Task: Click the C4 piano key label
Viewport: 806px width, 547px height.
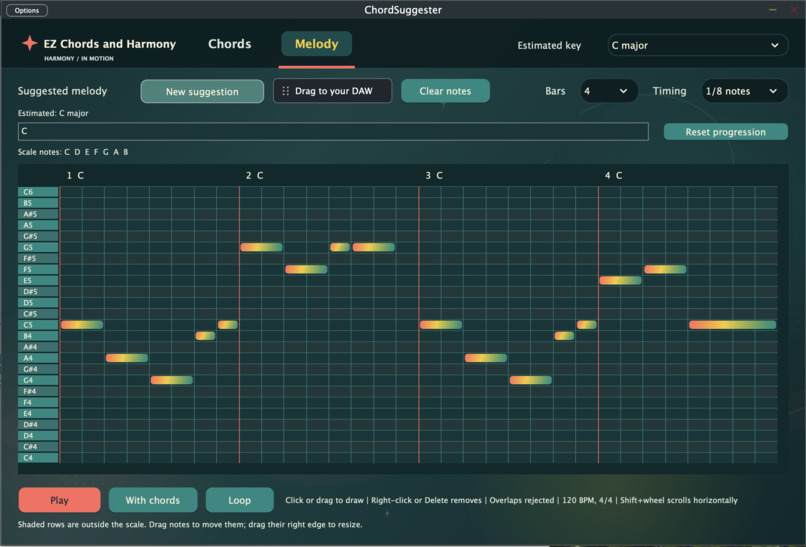Action: (38, 458)
